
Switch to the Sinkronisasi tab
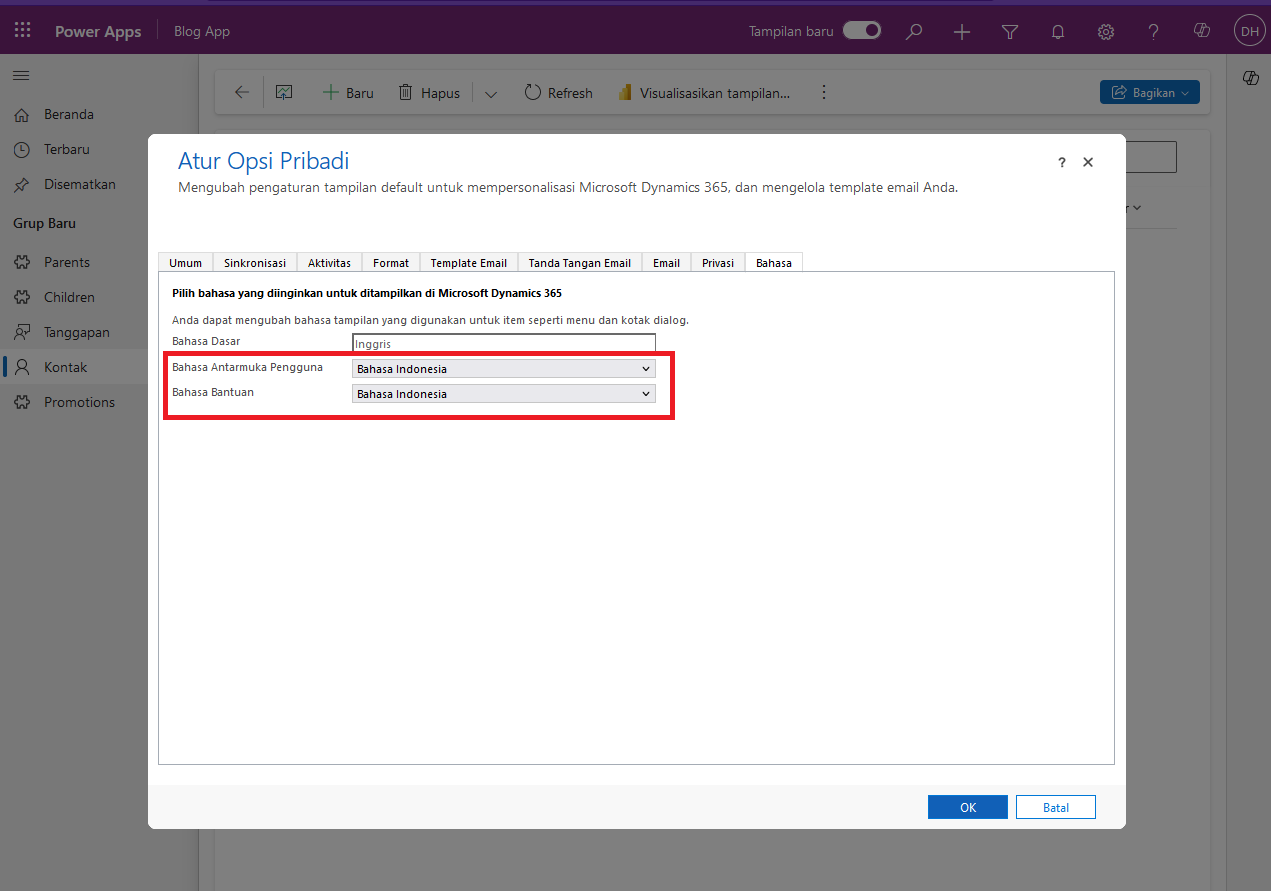(255, 263)
